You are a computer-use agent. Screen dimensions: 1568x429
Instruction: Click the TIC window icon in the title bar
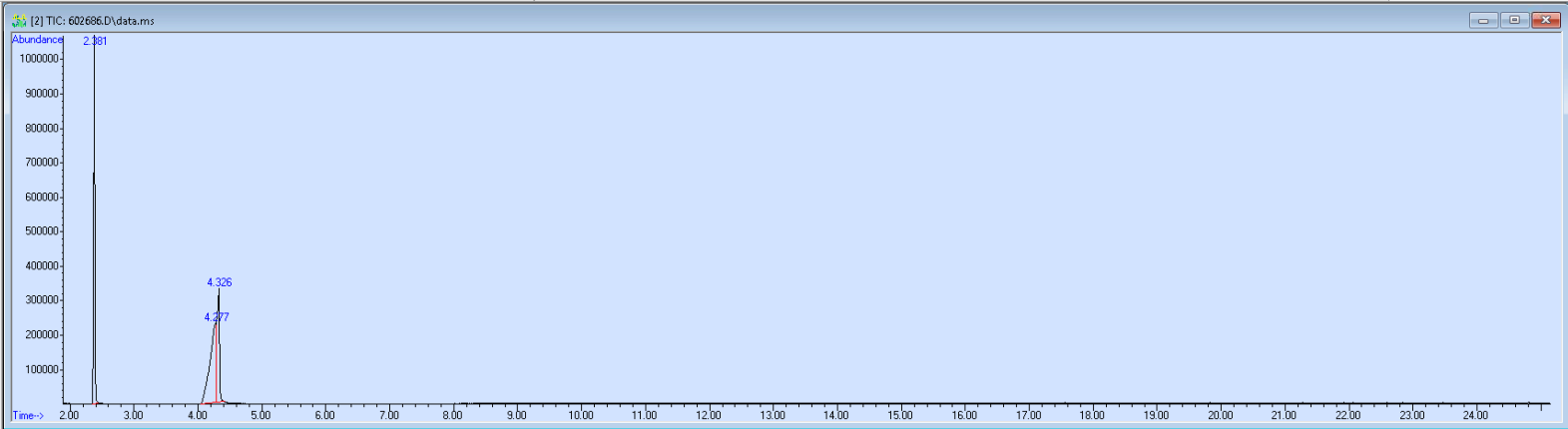tap(18, 20)
